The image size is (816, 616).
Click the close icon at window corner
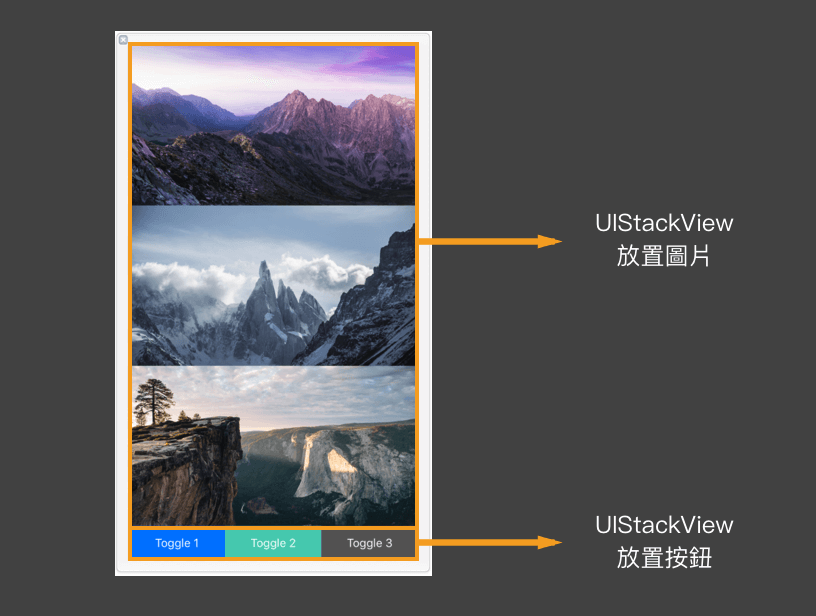pyautogui.click(x=123, y=40)
